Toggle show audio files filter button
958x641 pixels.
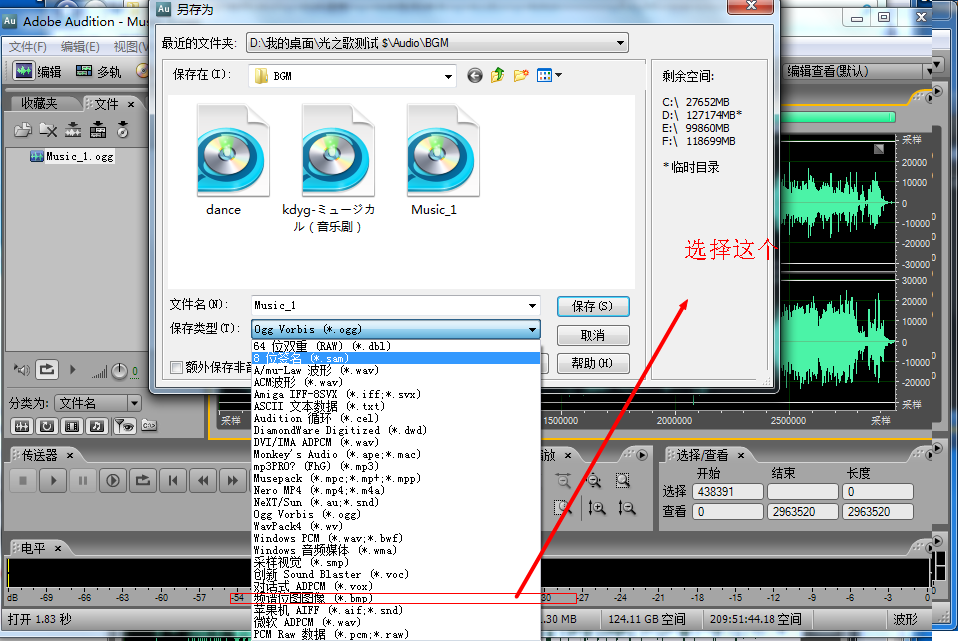click(x=21, y=426)
